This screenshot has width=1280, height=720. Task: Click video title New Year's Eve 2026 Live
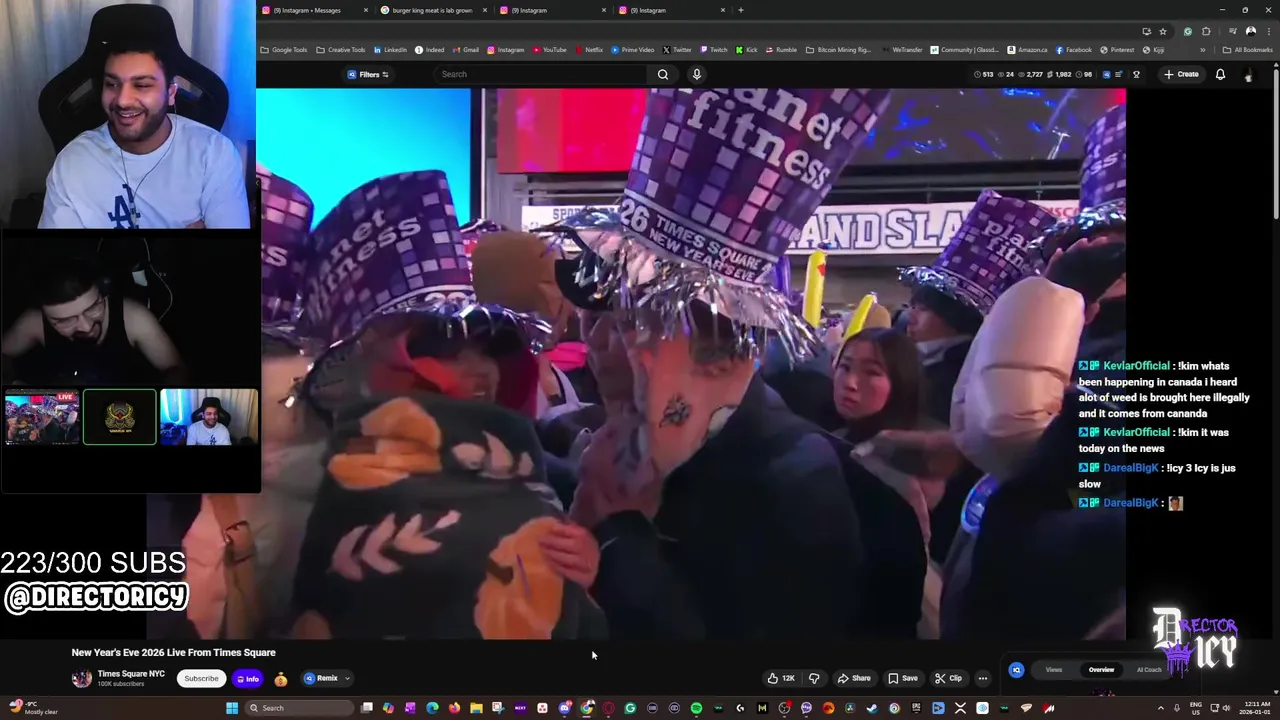[173, 652]
